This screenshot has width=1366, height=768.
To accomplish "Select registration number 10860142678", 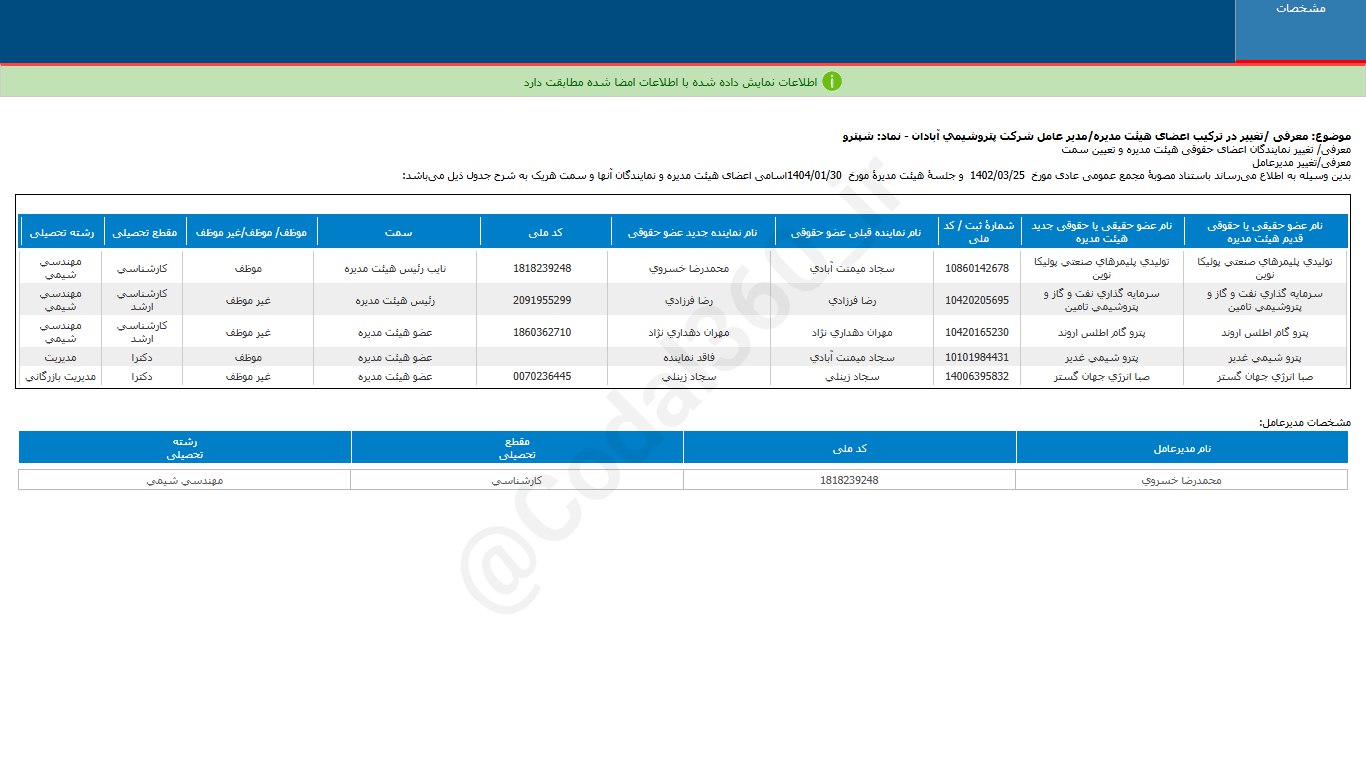I will 977,268.
